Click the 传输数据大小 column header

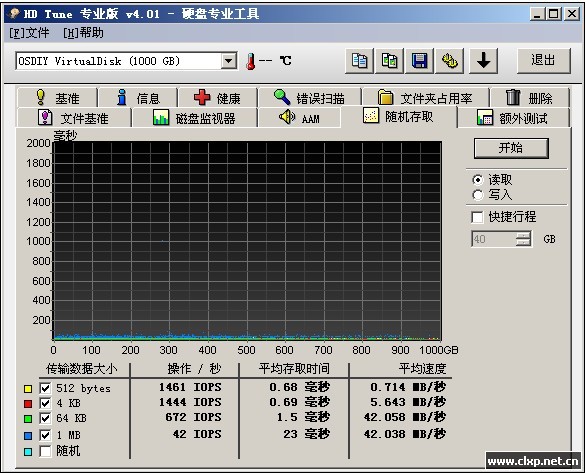82,369
